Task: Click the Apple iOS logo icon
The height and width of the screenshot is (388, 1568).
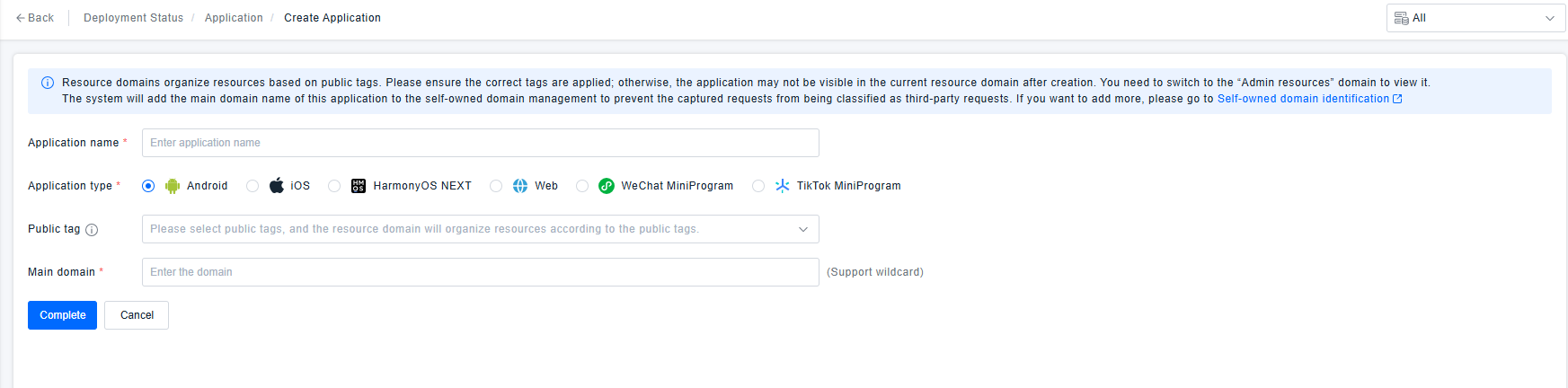Action: click(277, 186)
